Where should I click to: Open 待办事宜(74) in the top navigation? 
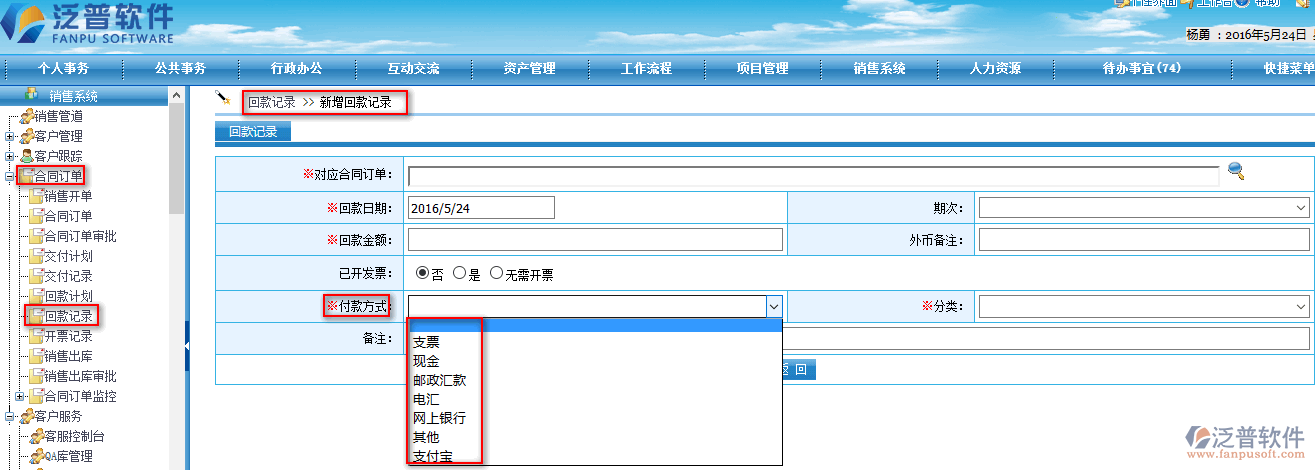coord(1141,69)
